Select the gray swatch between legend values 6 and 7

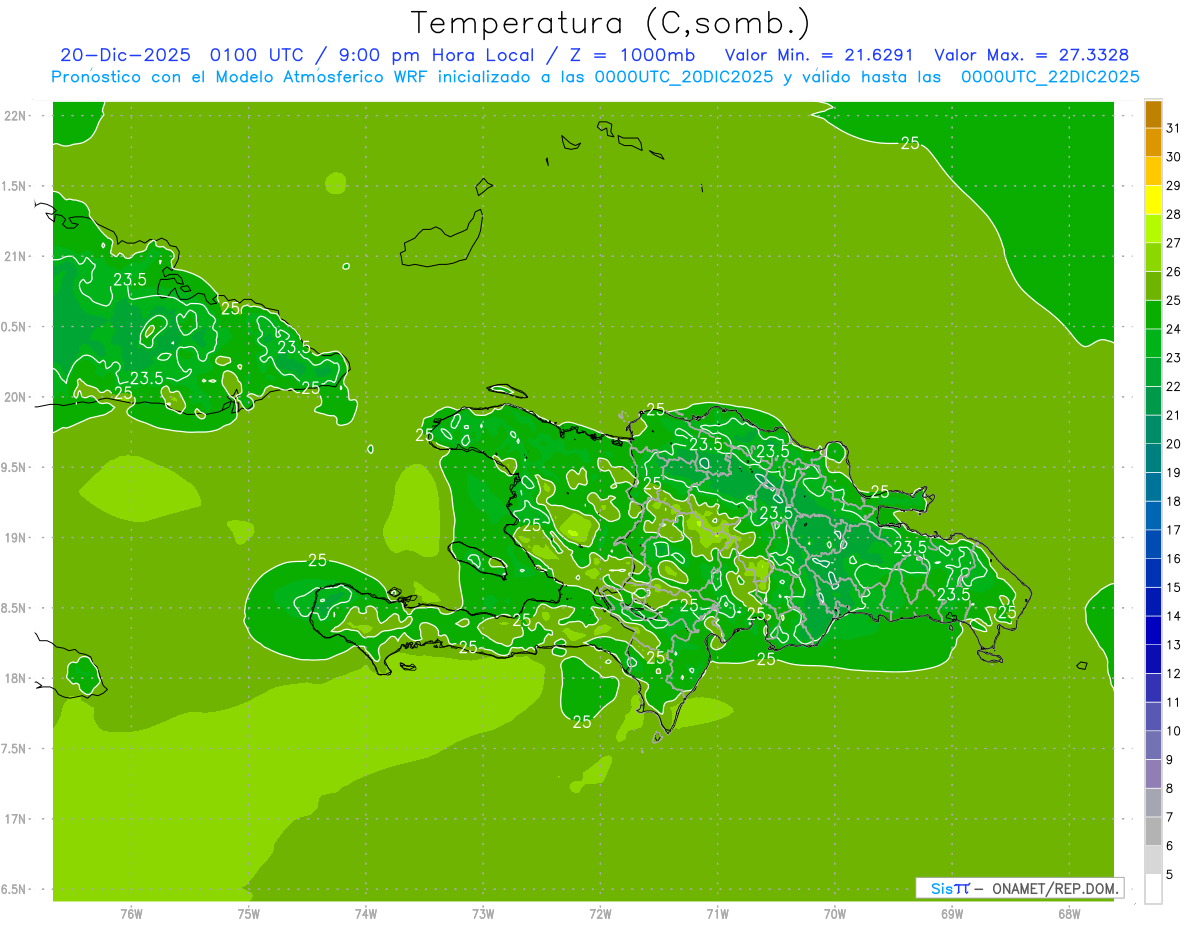click(1153, 831)
